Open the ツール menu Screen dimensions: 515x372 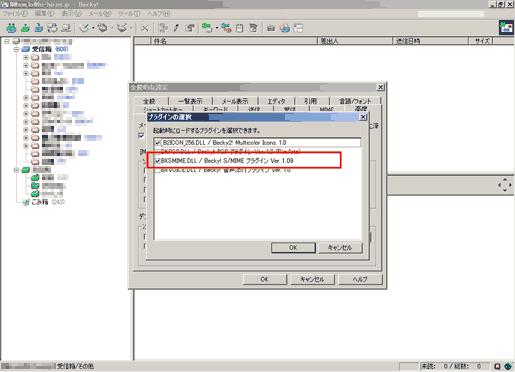[129, 14]
